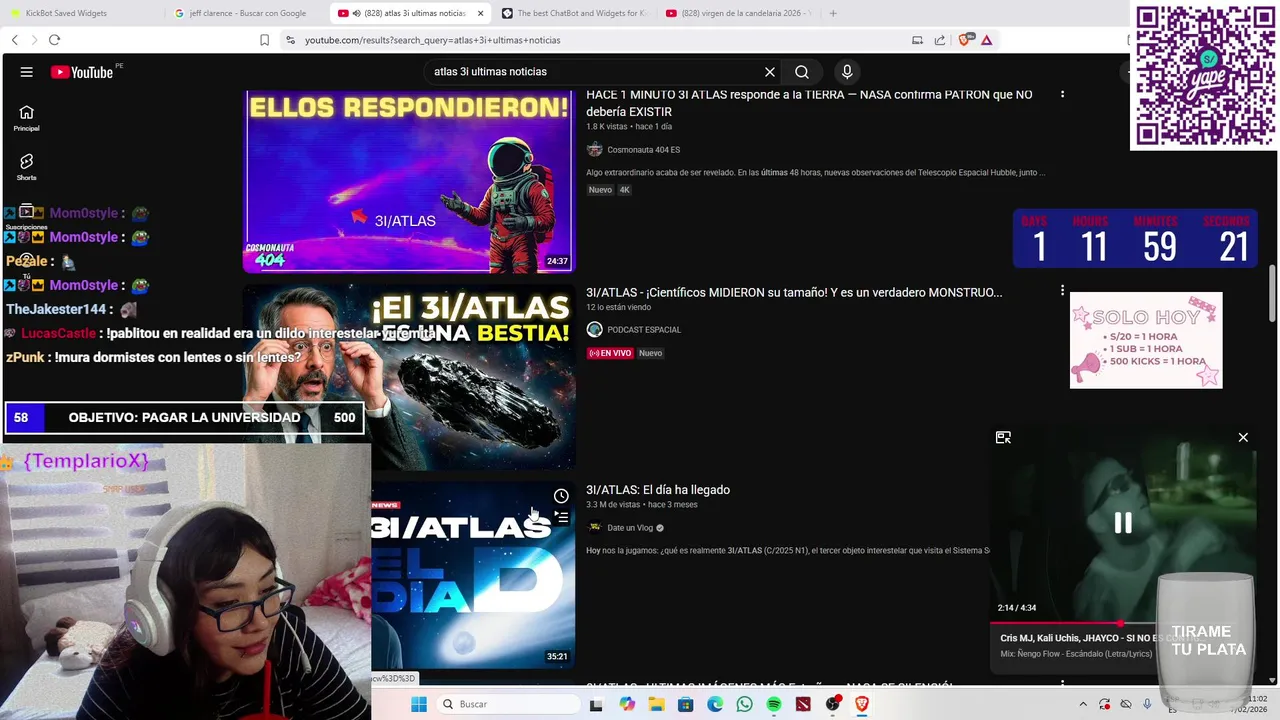Click the EN VIVO live badge
This screenshot has height=720, width=1280.
610,353
